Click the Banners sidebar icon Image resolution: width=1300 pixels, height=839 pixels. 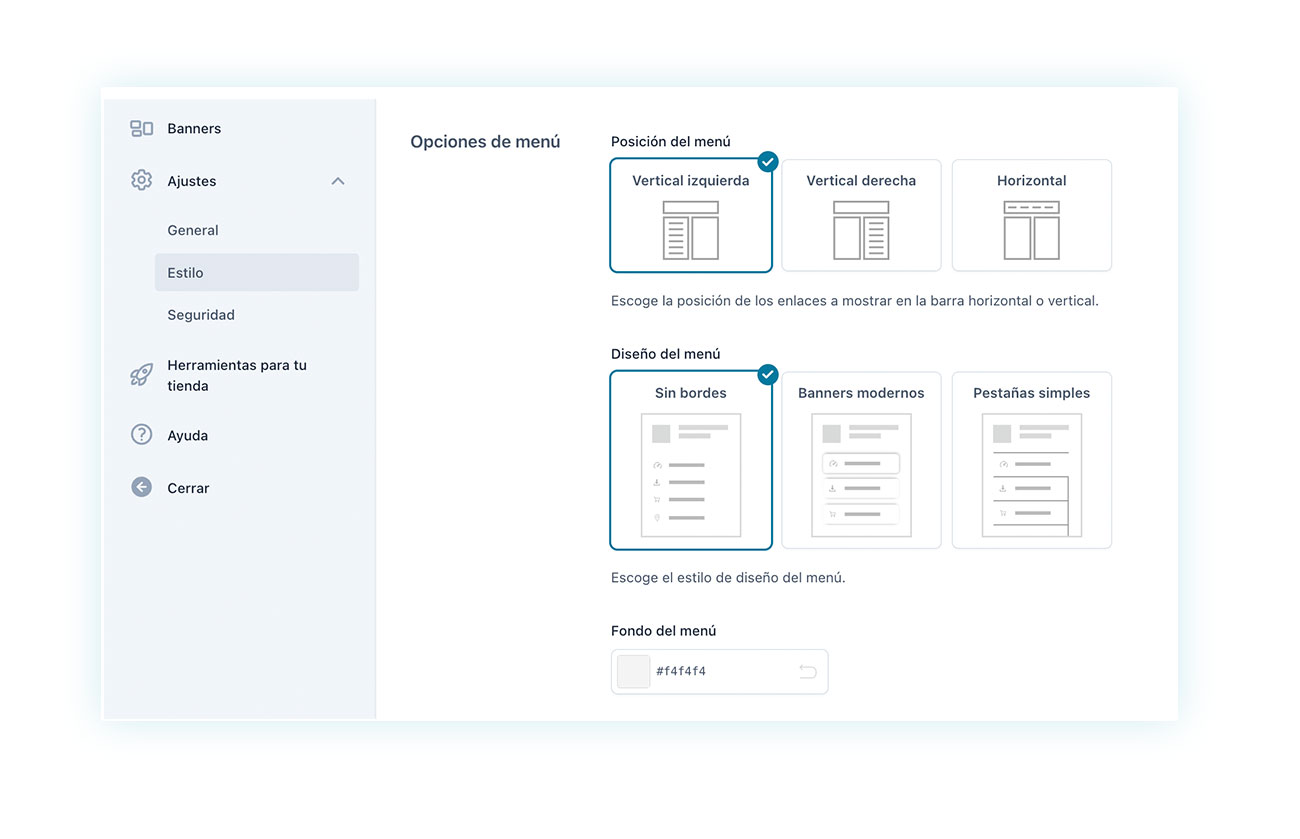(141, 128)
